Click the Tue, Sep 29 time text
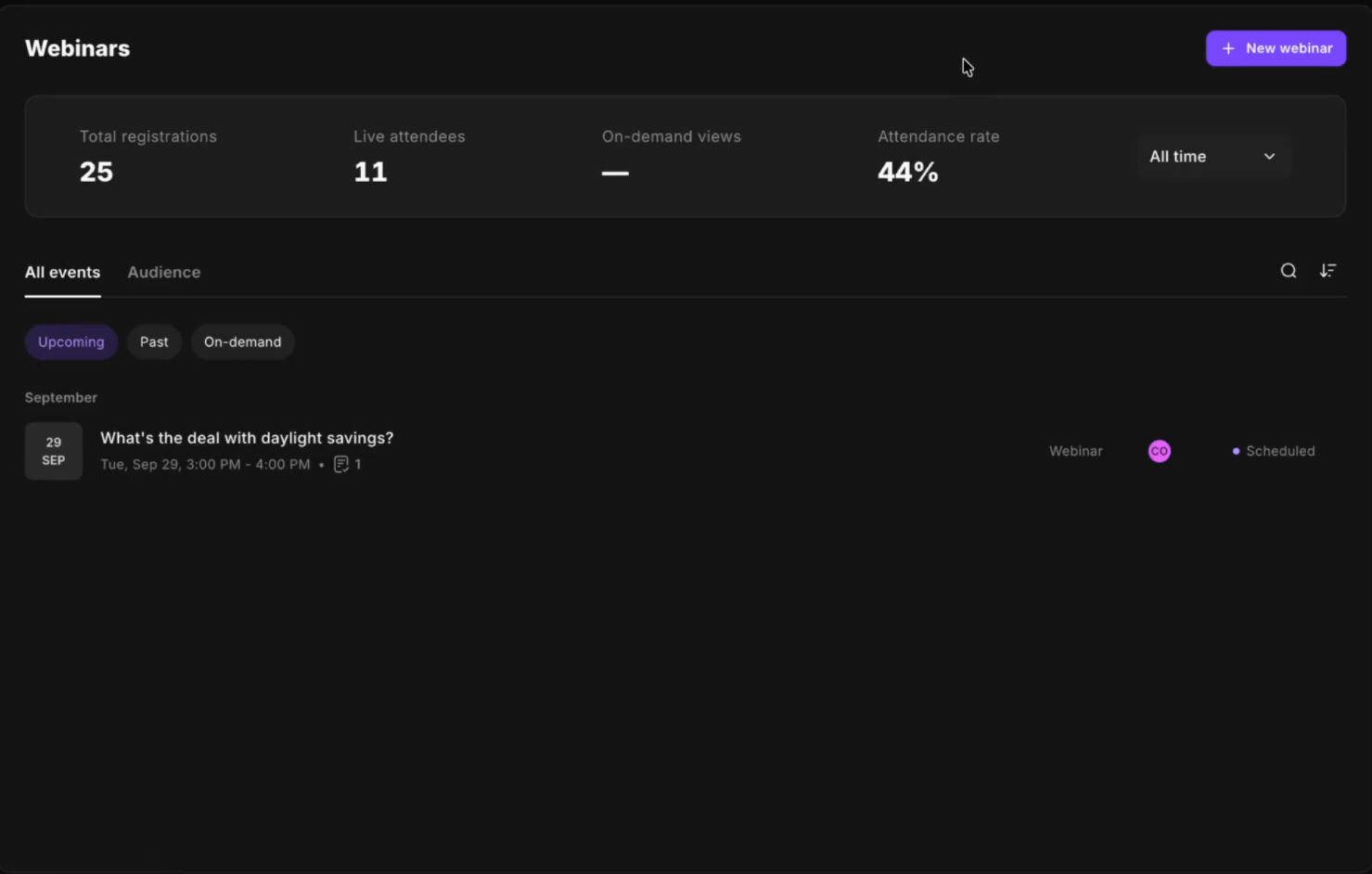 [205, 464]
